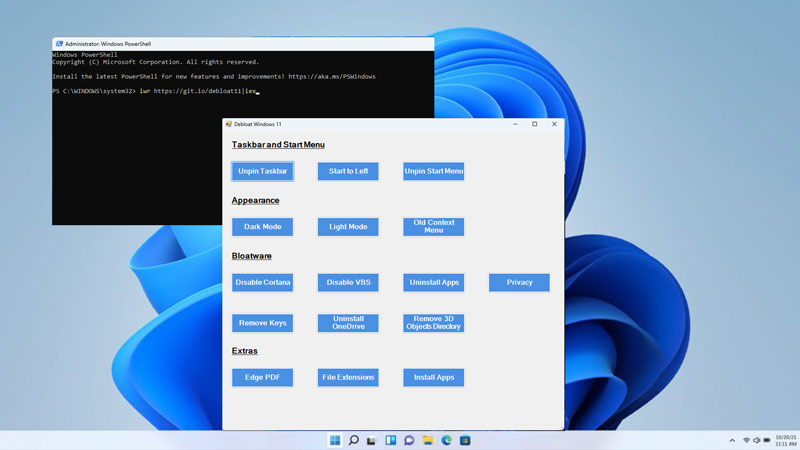The image size is (800, 450).
Task: Open File Explorer on taskbar
Action: pyautogui.click(x=428, y=440)
